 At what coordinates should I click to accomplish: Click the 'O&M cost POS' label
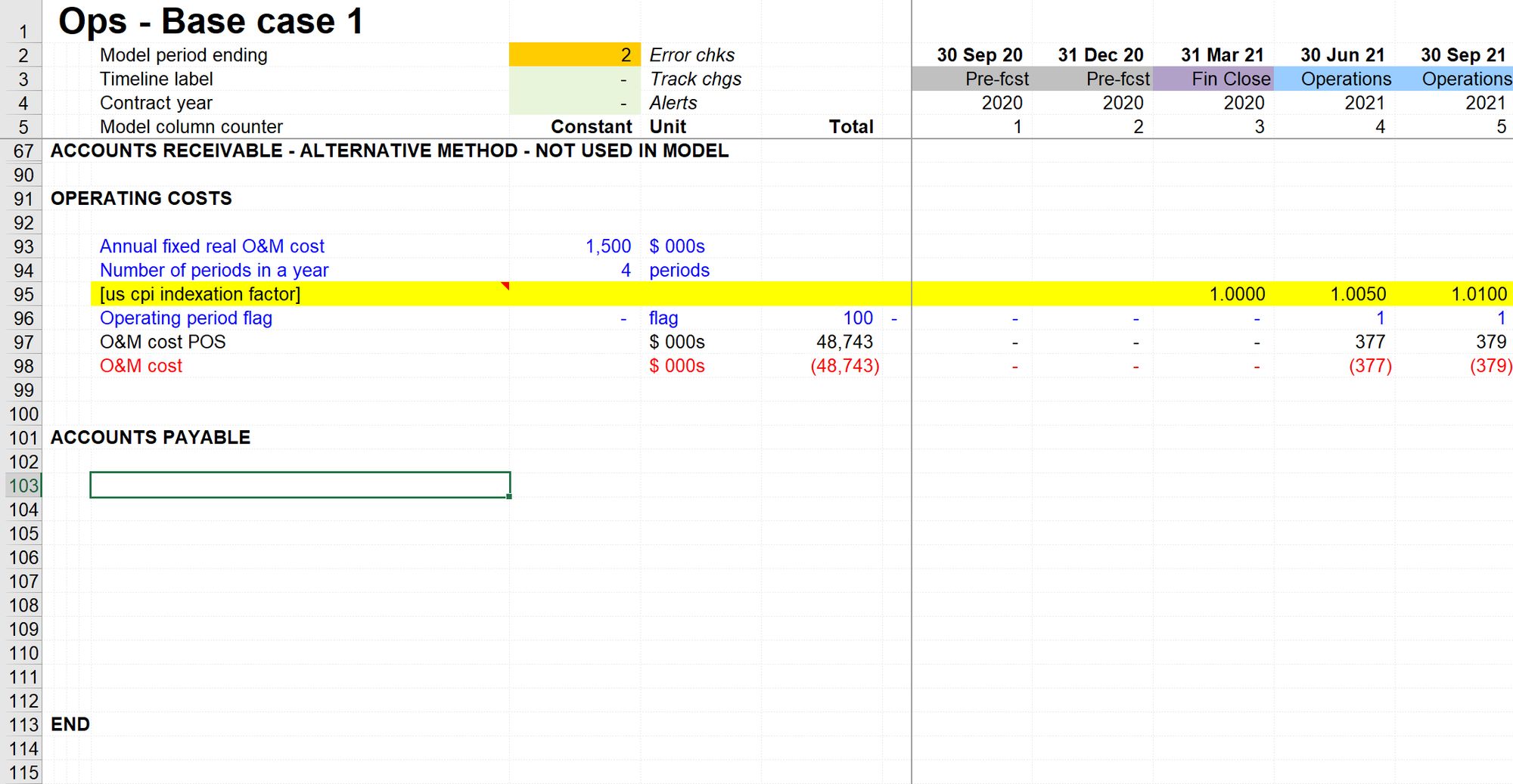[x=163, y=342]
